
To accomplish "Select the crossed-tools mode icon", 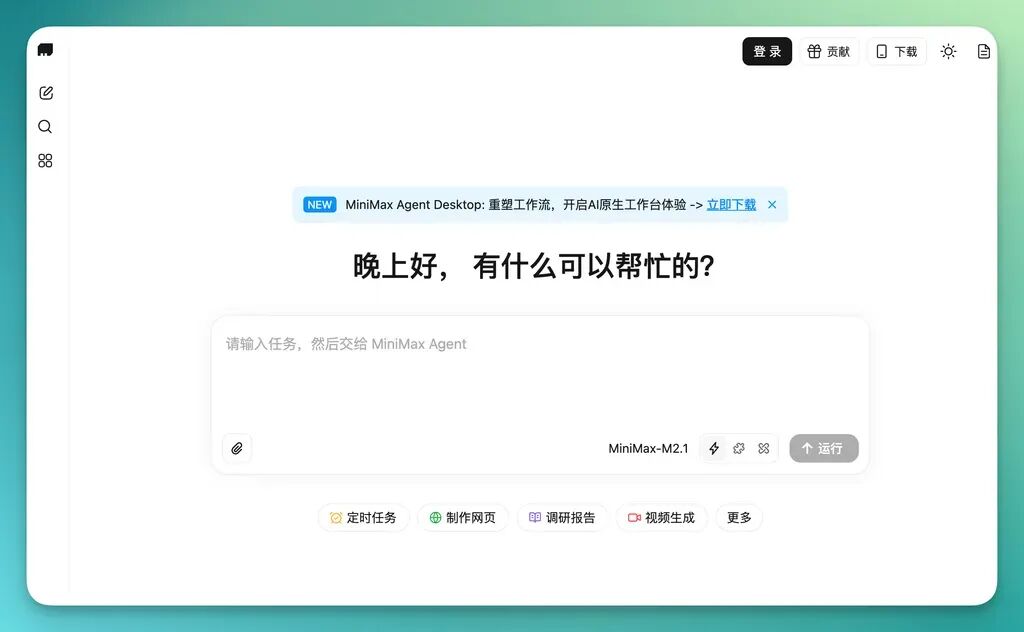I will tap(763, 449).
